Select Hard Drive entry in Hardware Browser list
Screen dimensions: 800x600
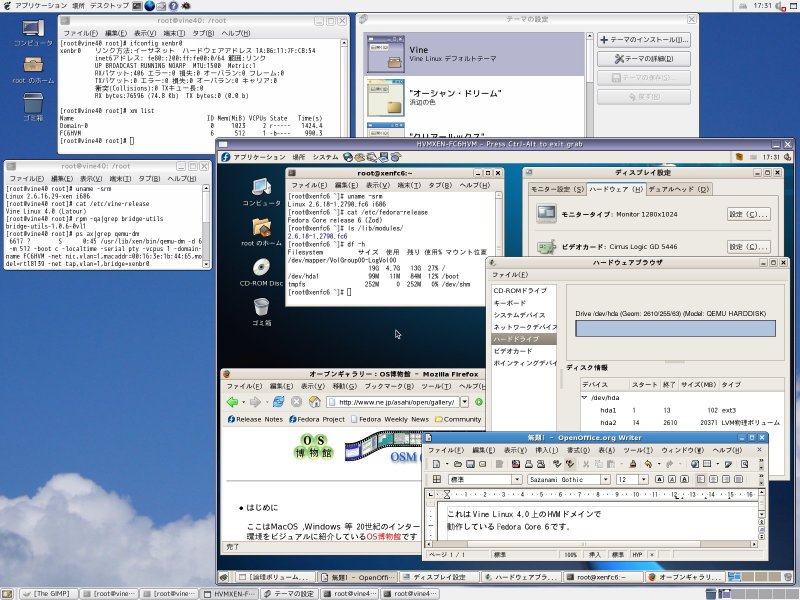523,339
